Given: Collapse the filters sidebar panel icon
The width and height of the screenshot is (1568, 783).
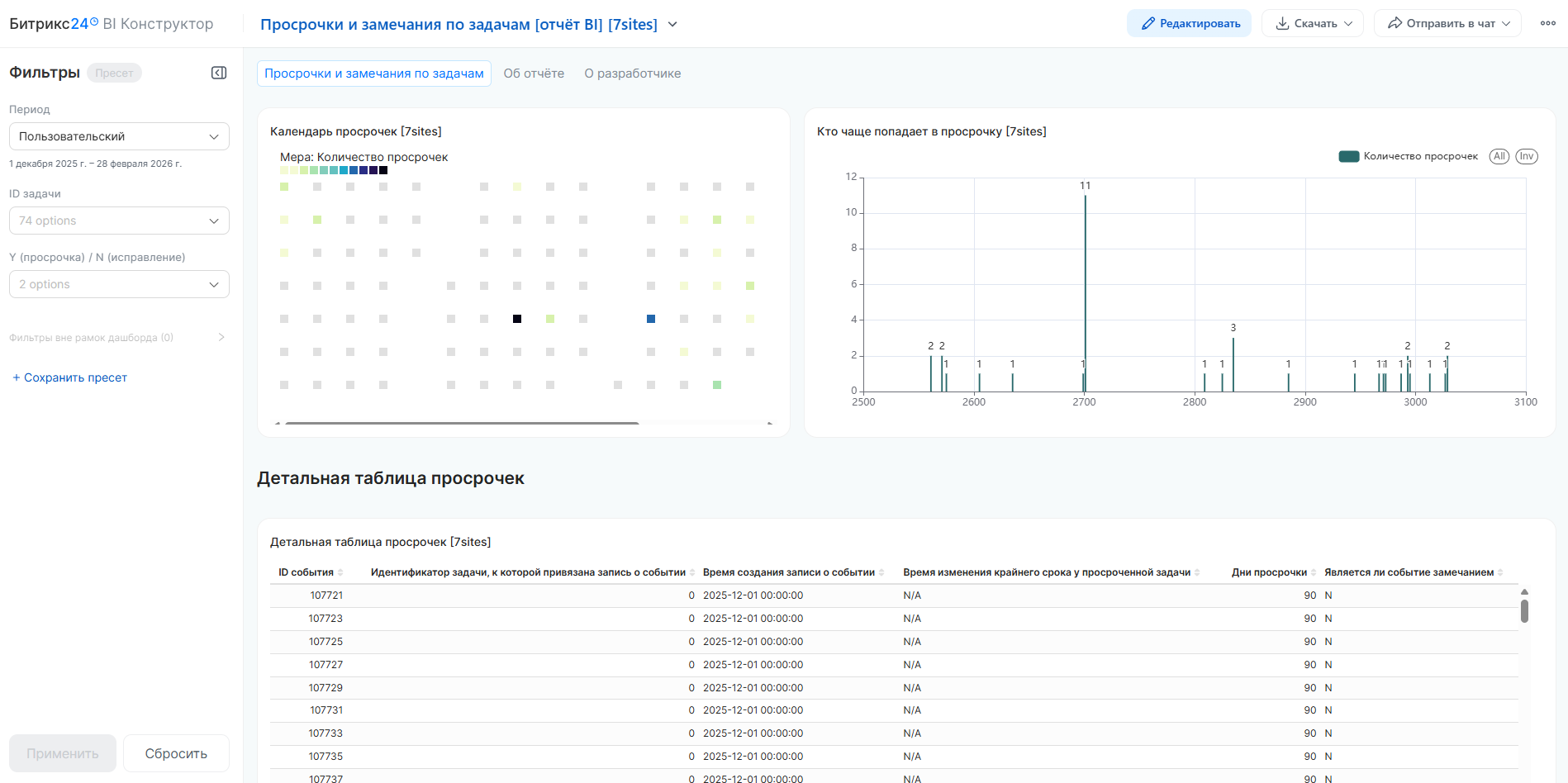Looking at the screenshot, I should pyautogui.click(x=219, y=73).
